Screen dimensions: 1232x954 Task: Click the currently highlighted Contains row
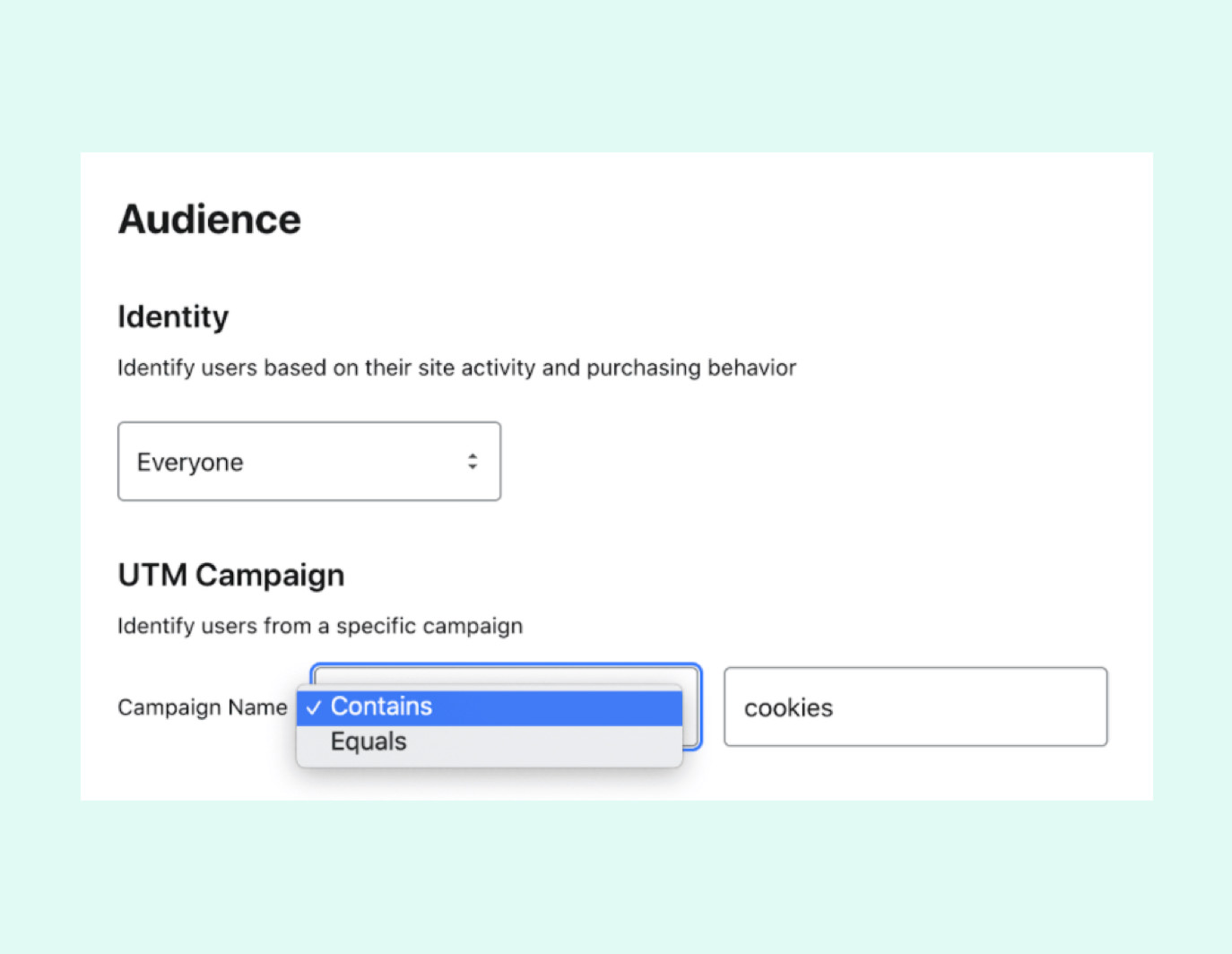490,707
